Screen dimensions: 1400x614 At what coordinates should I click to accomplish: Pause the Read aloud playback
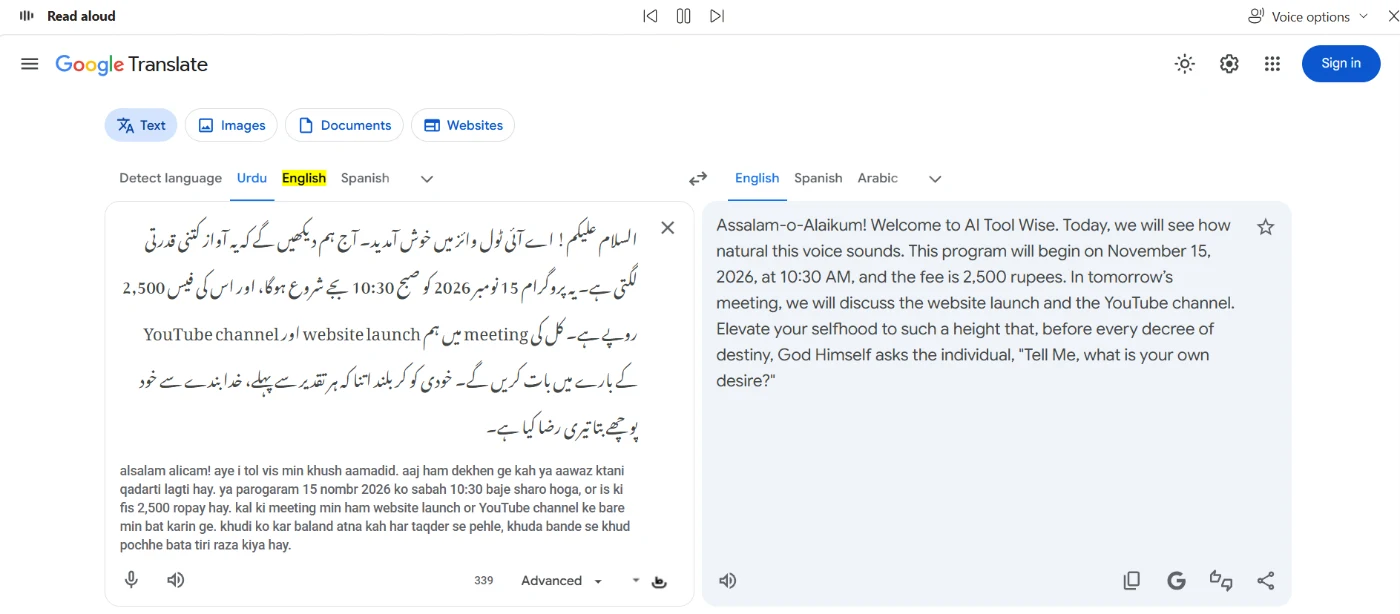tap(684, 16)
